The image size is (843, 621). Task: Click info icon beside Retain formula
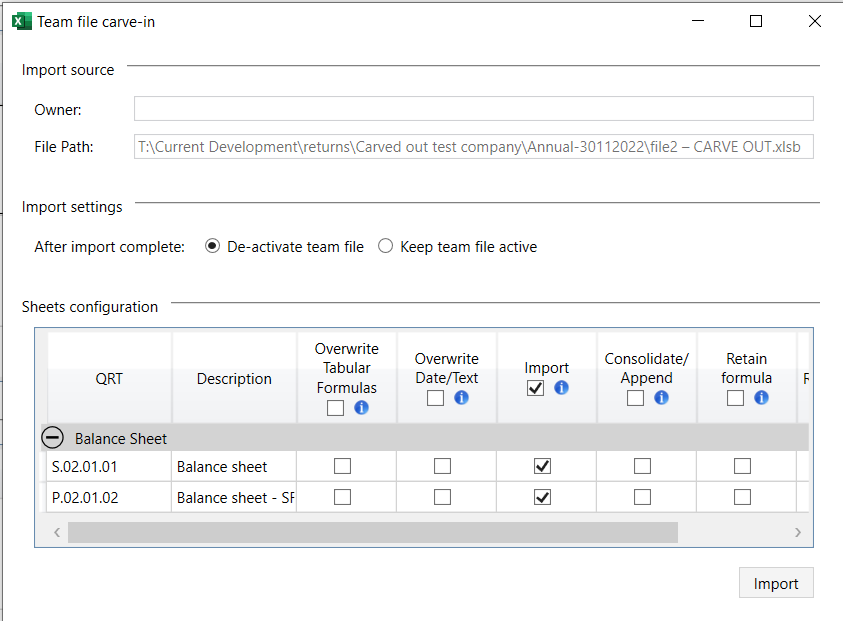point(761,398)
